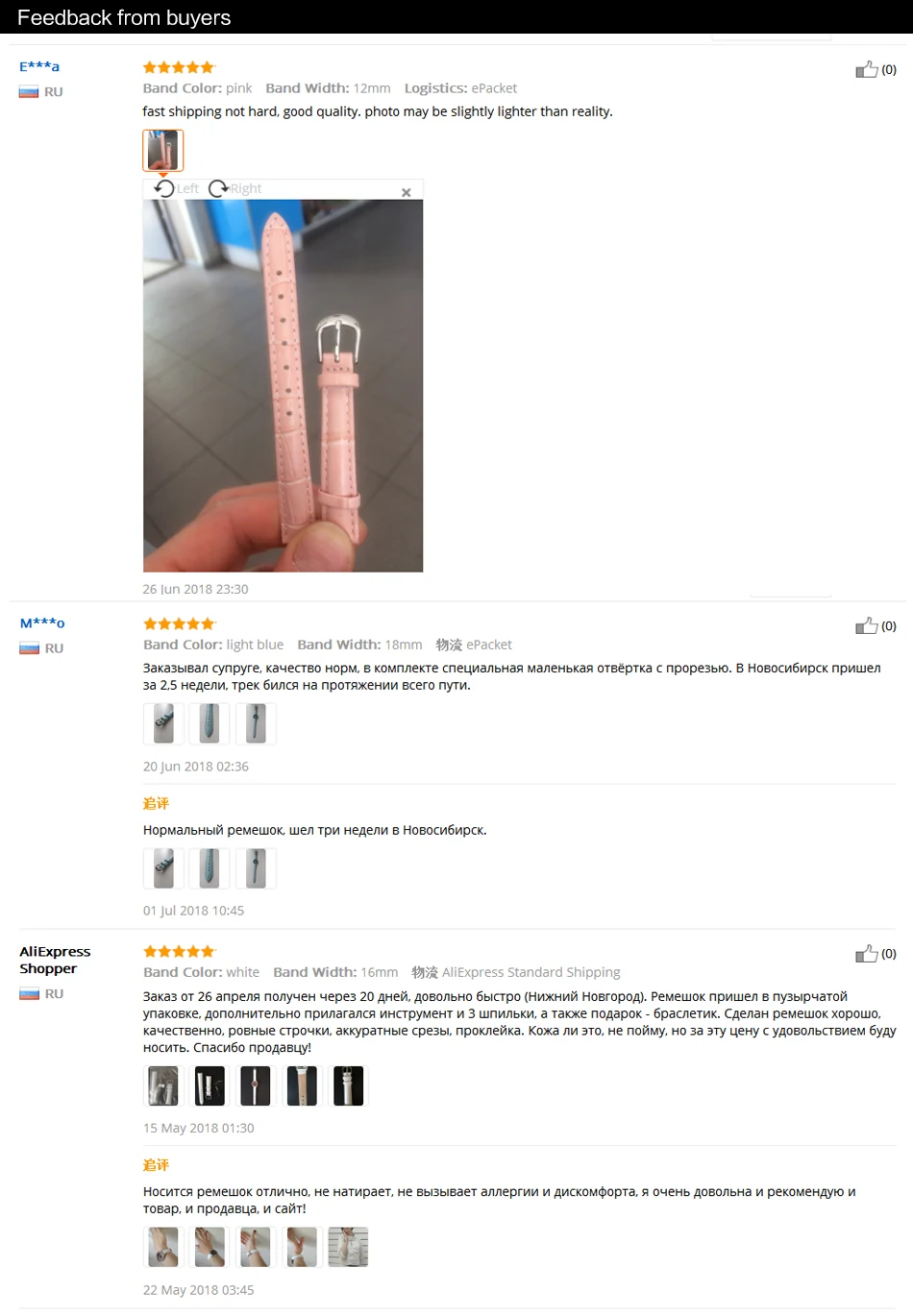Like E***a's review with thumbs-up icon

coord(867,69)
